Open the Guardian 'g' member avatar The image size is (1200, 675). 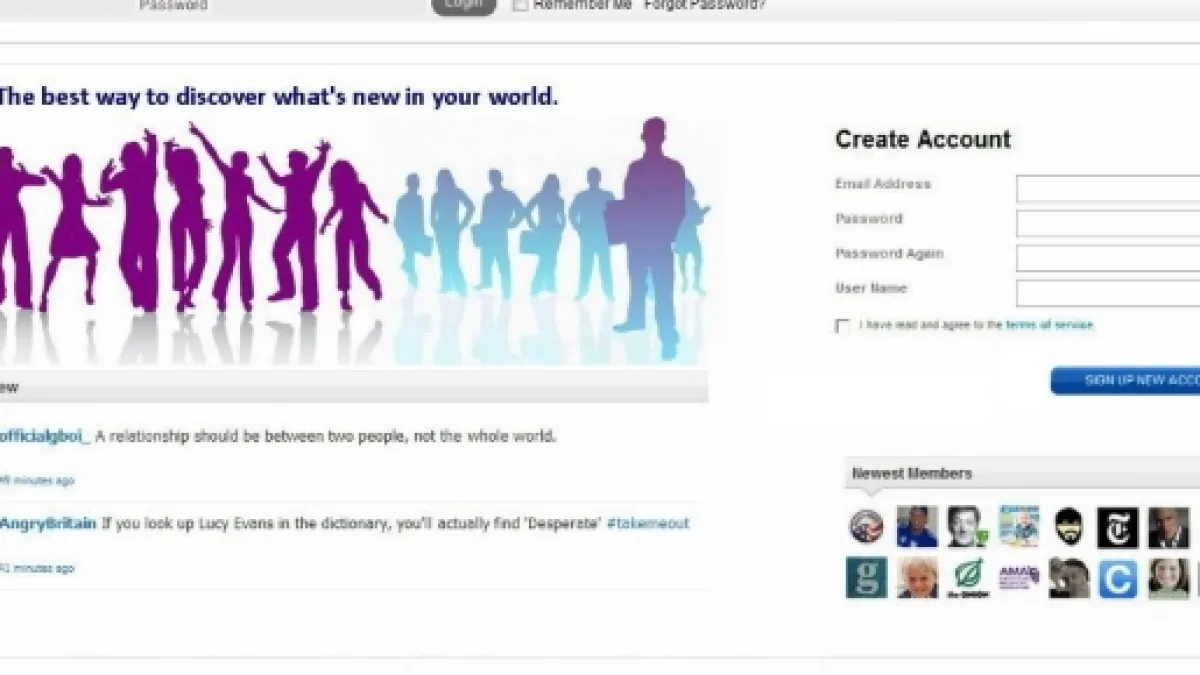(866, 578)
